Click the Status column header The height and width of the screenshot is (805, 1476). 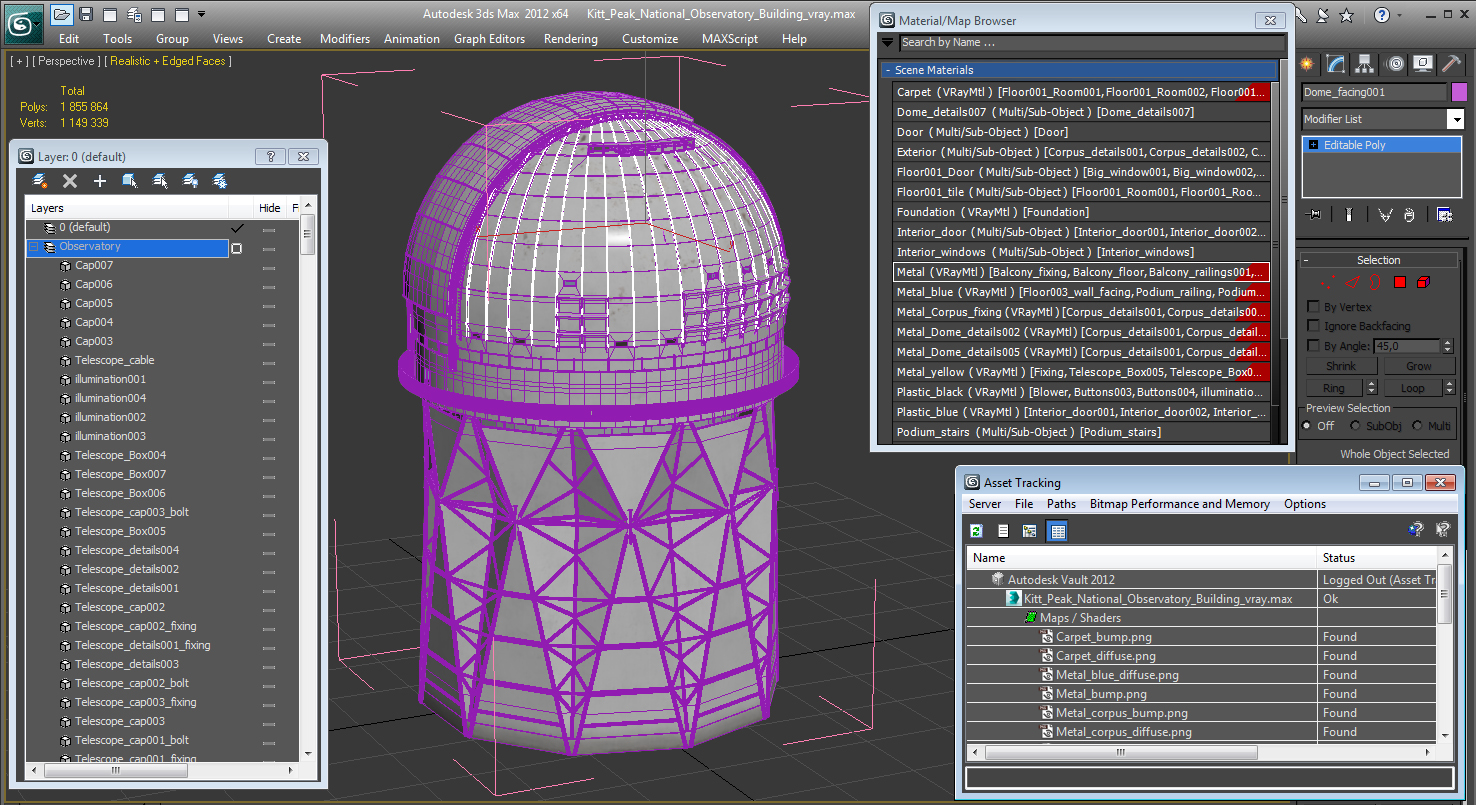click(1379, 558)
